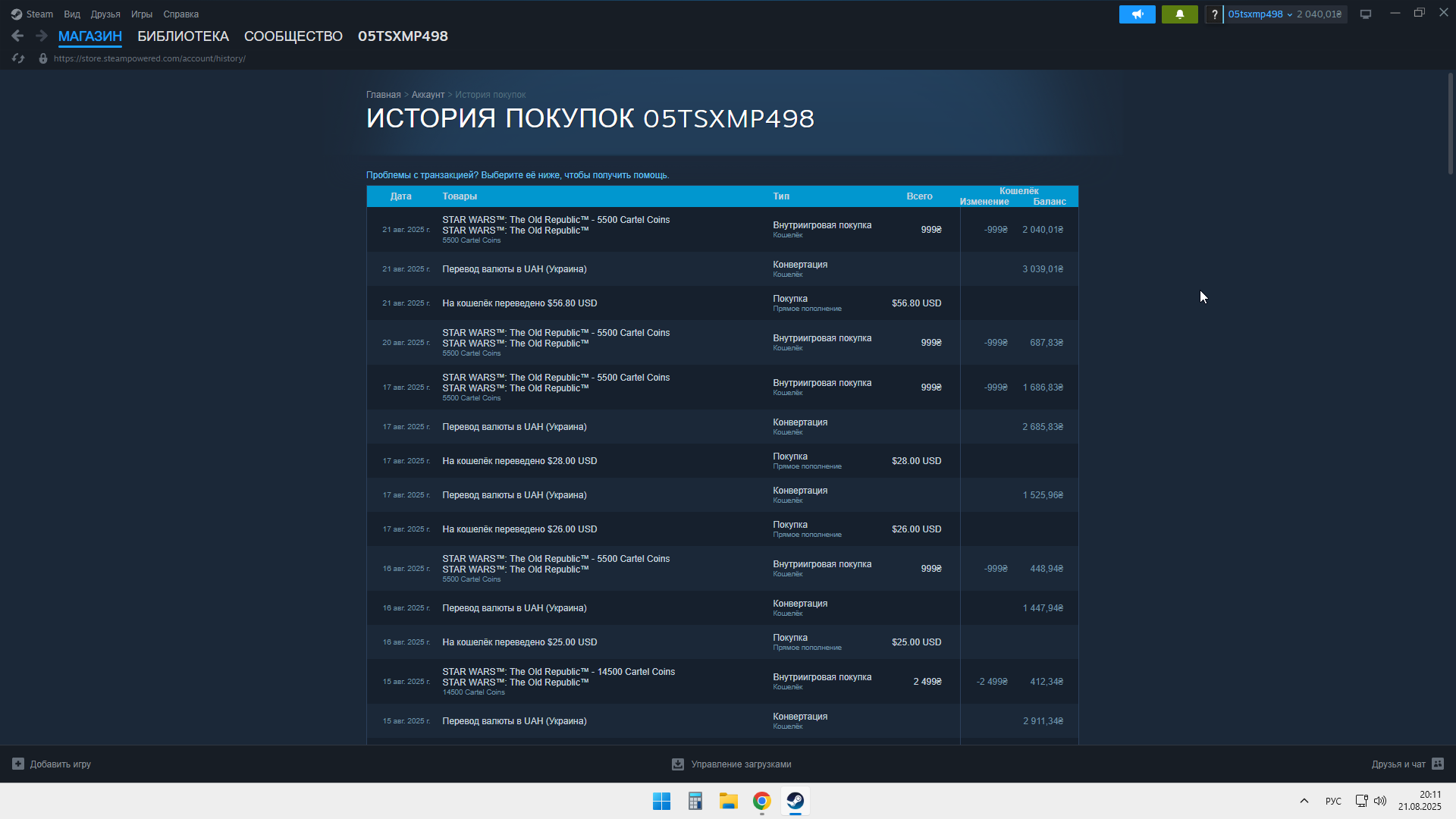Image resolution: width=1456 pixels, height=819 pixels.
Task: Click the page URL address field
Action: point(149,58)
